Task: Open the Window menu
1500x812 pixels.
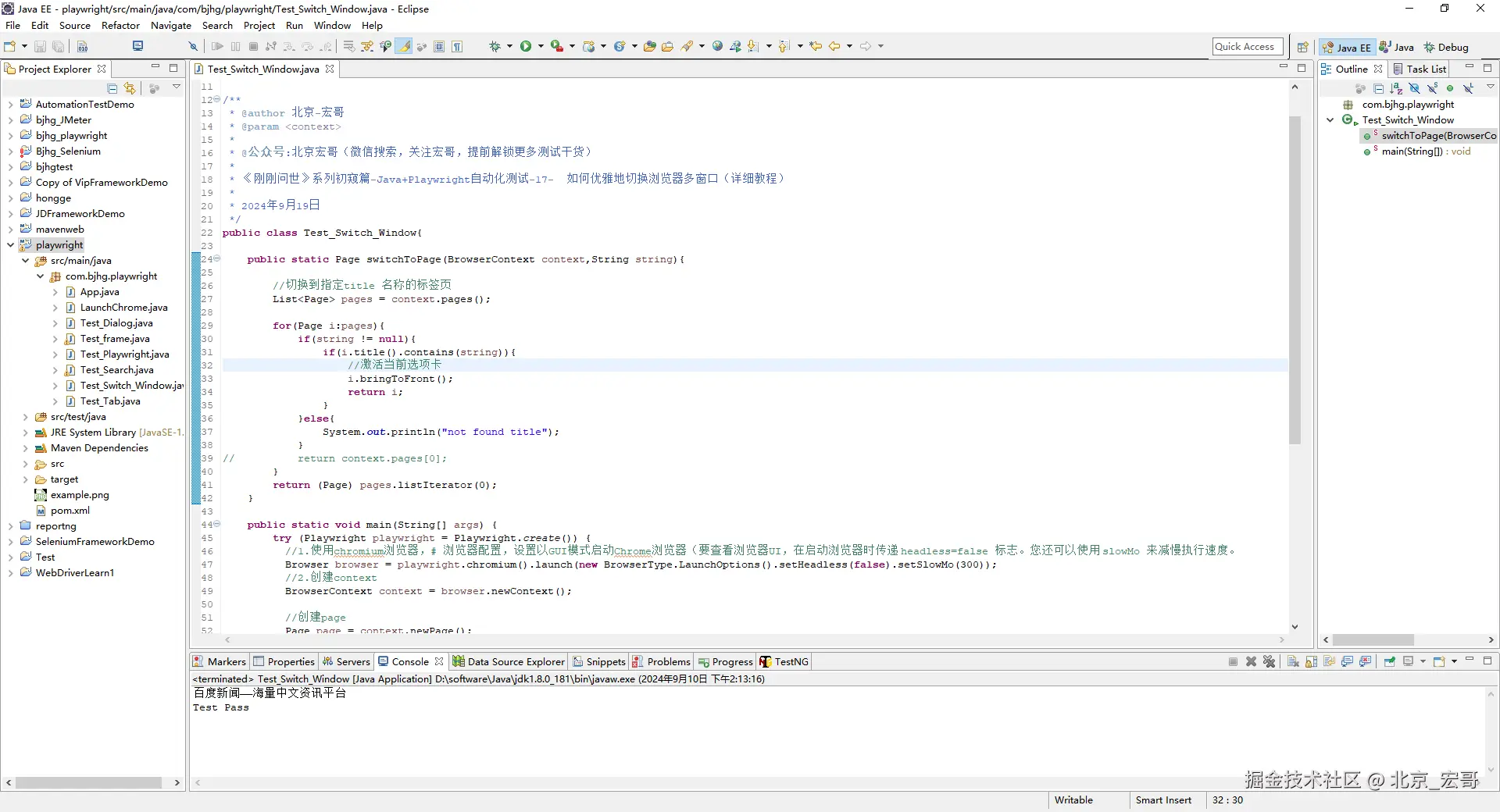Action: pyautogui.click(x=332, y=26)
